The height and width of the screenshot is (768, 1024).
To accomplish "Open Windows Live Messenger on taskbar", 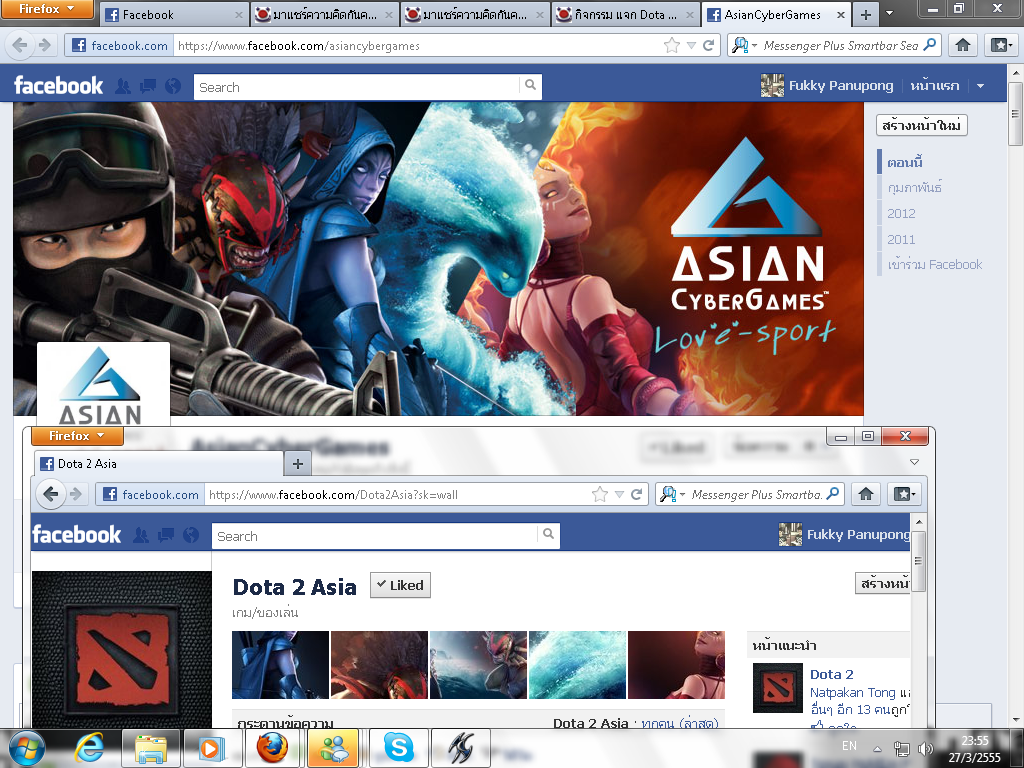I will coord(333,748).
